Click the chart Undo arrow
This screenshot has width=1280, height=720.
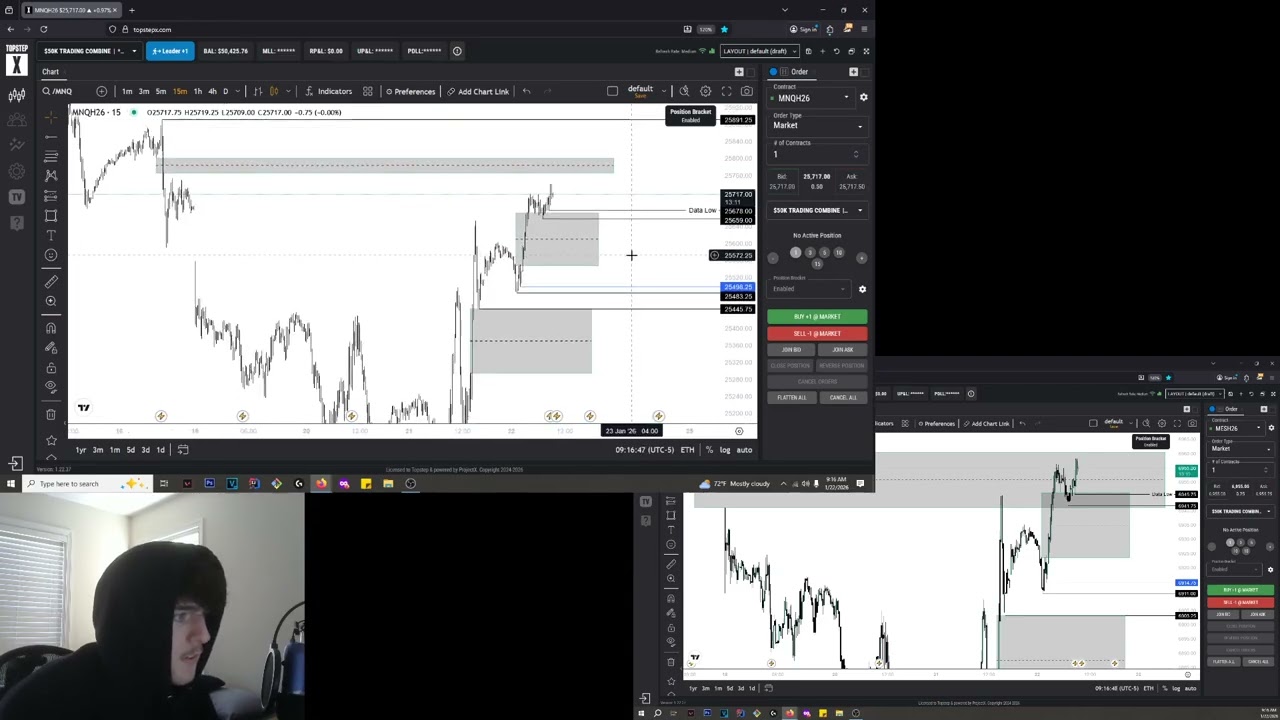526,91
